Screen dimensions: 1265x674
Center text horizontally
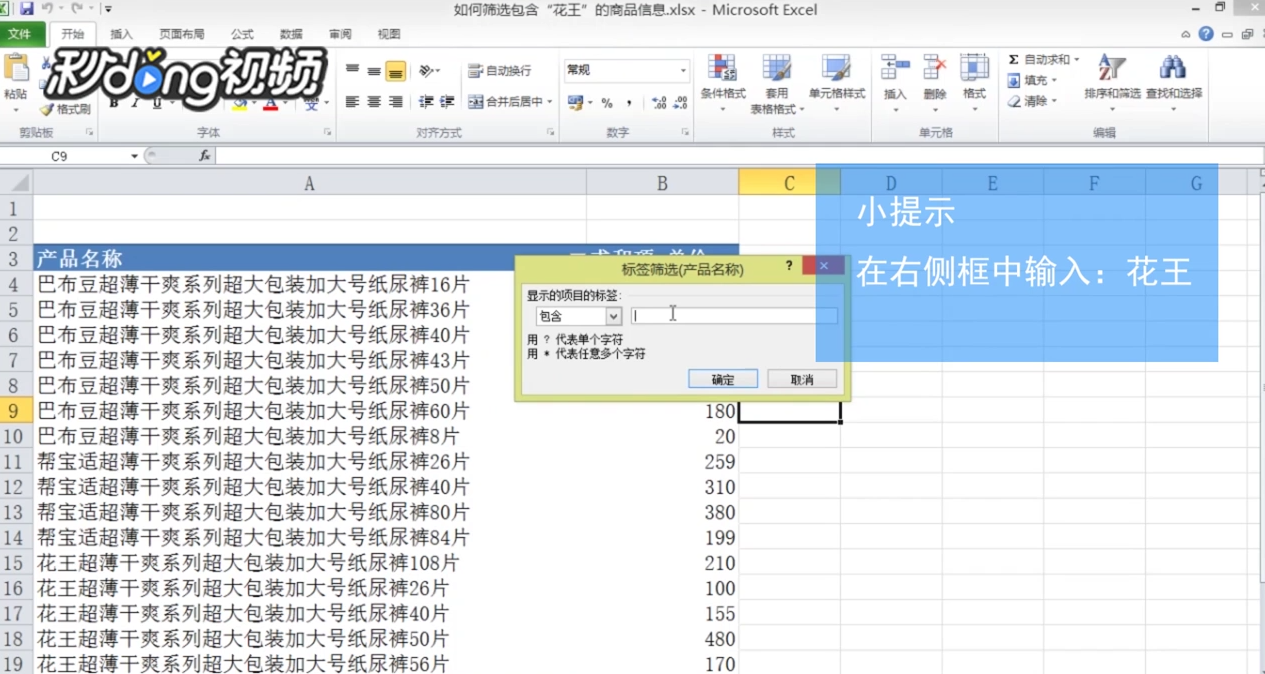[x=374, y=102]
